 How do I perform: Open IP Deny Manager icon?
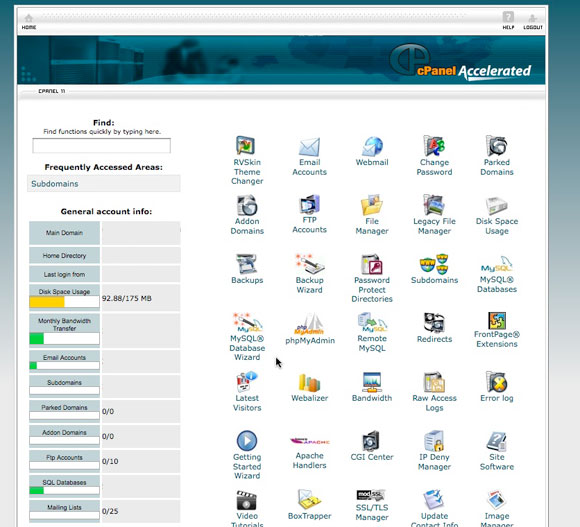pos(434,441)
